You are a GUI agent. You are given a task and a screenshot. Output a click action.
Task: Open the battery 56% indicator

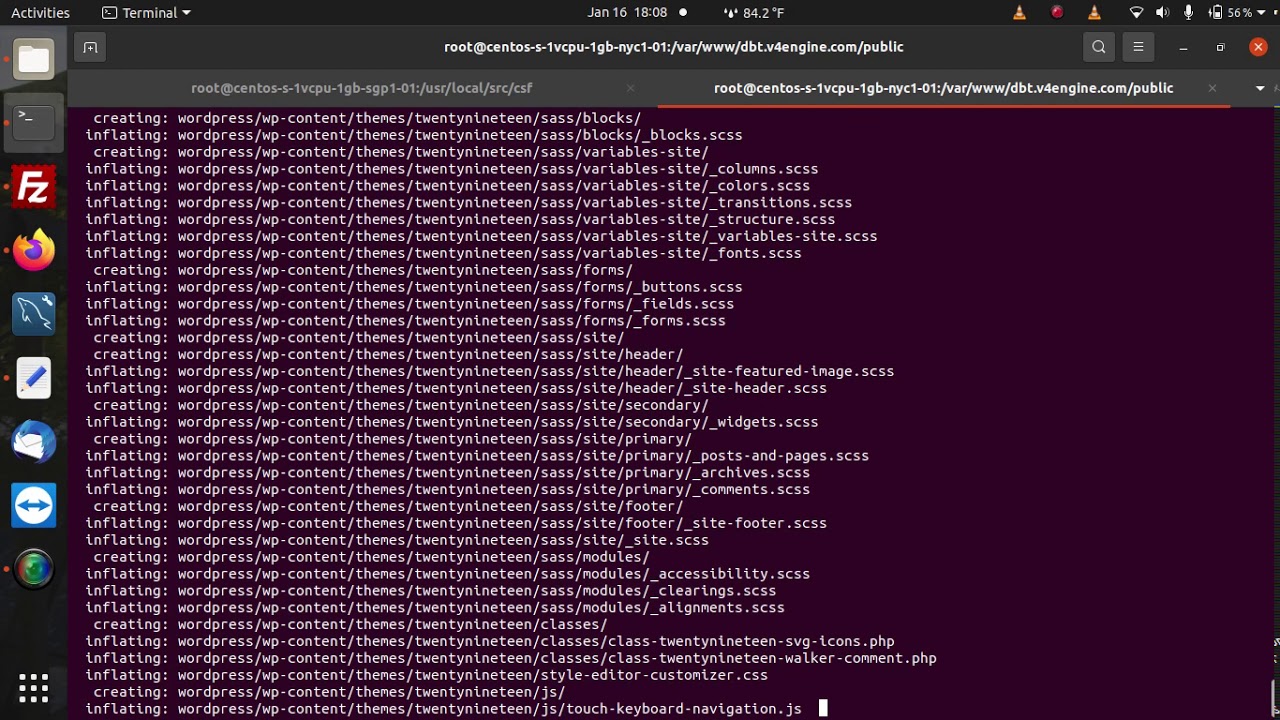[1231, 13]
